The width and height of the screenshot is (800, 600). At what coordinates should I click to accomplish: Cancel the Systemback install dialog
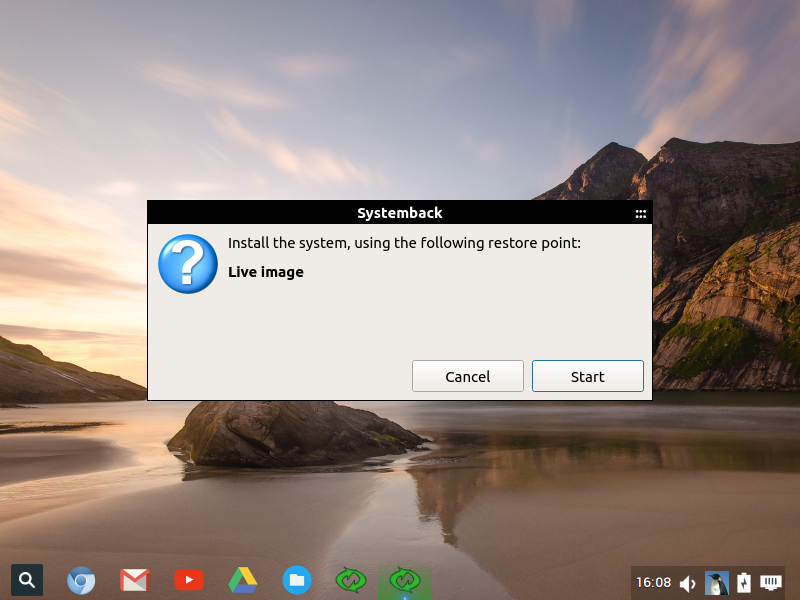(467, 376)
